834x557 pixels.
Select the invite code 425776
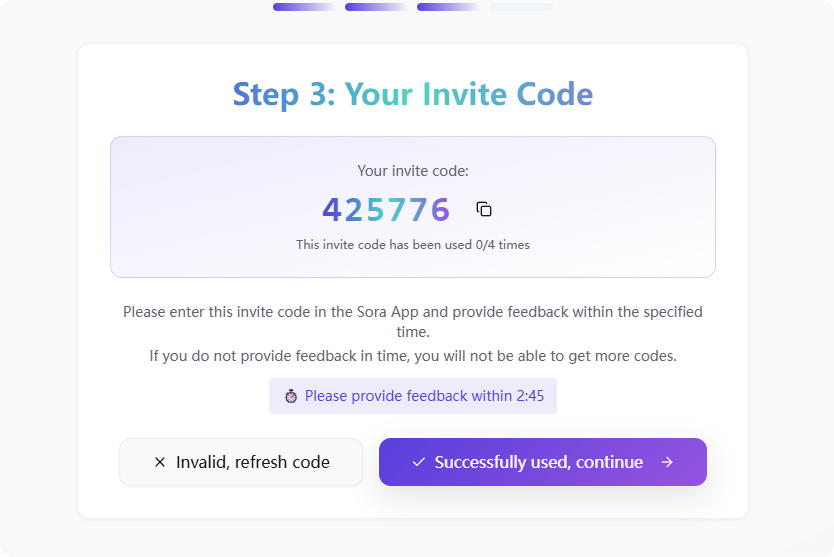point(386,210)
